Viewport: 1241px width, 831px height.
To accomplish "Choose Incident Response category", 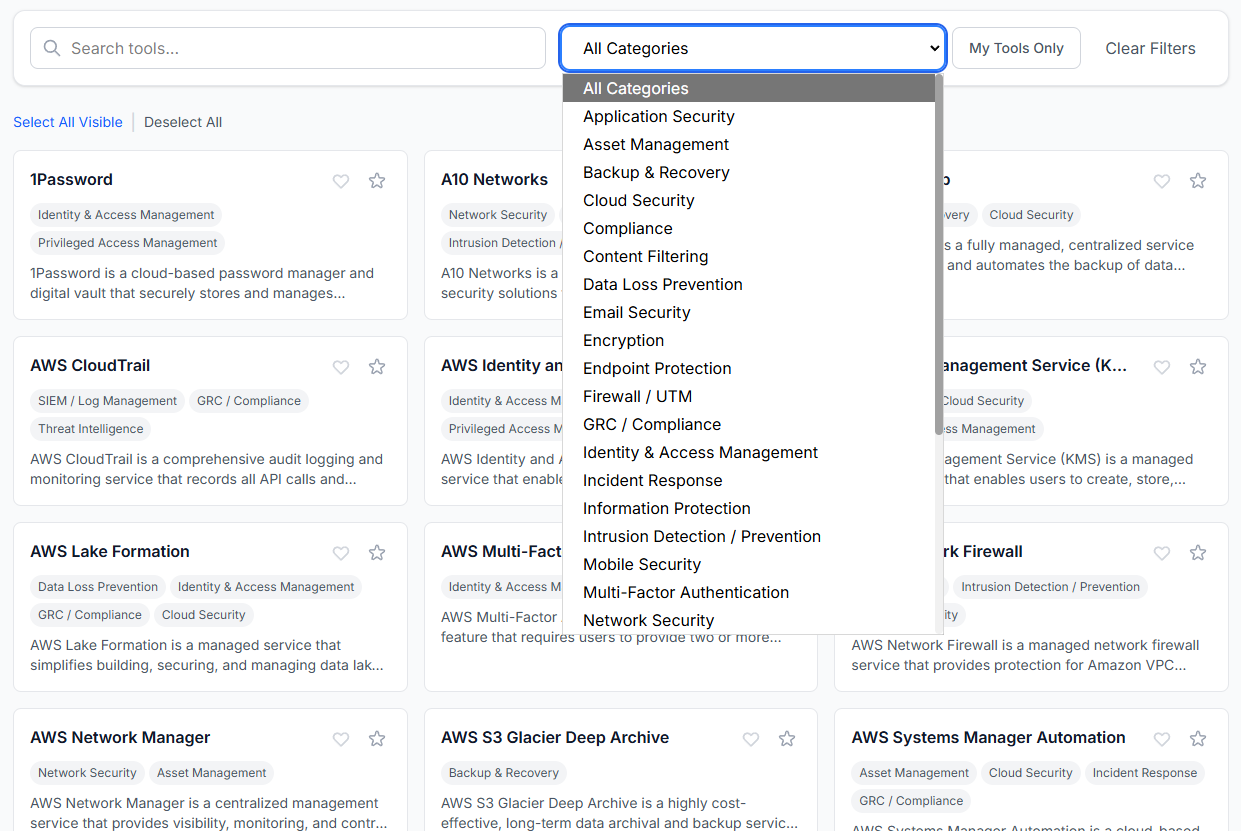I will click(748, 480).
